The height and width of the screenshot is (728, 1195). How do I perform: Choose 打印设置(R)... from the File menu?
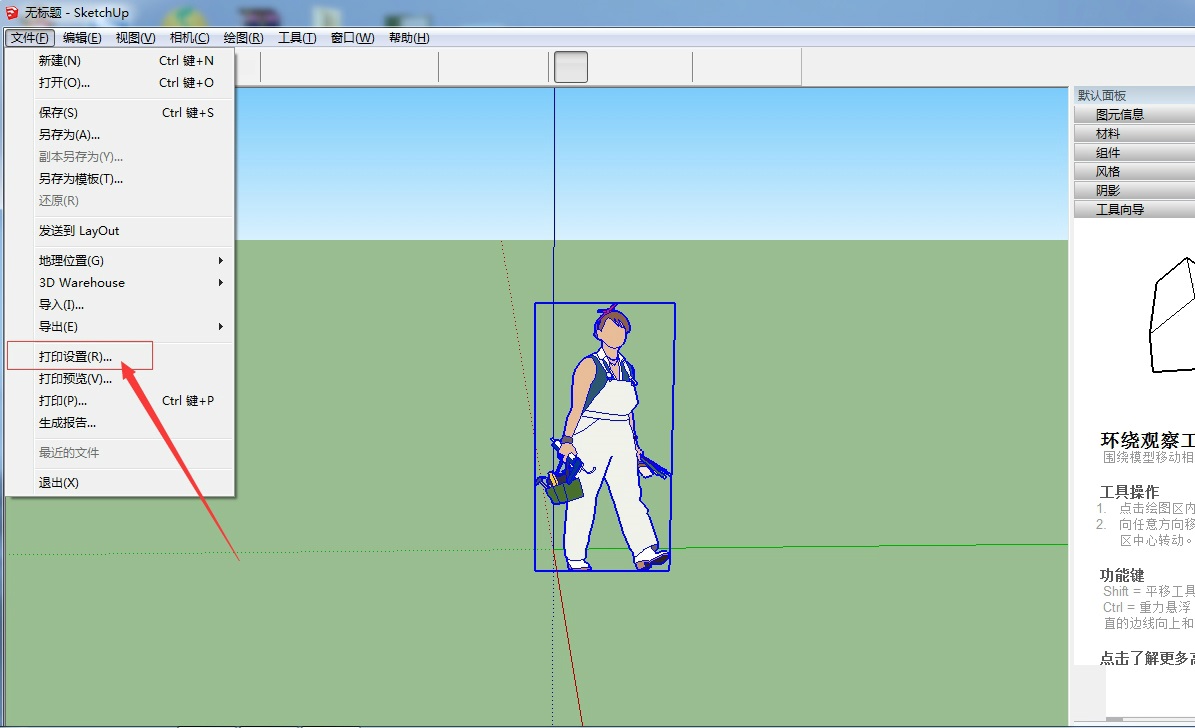[76, 357]
